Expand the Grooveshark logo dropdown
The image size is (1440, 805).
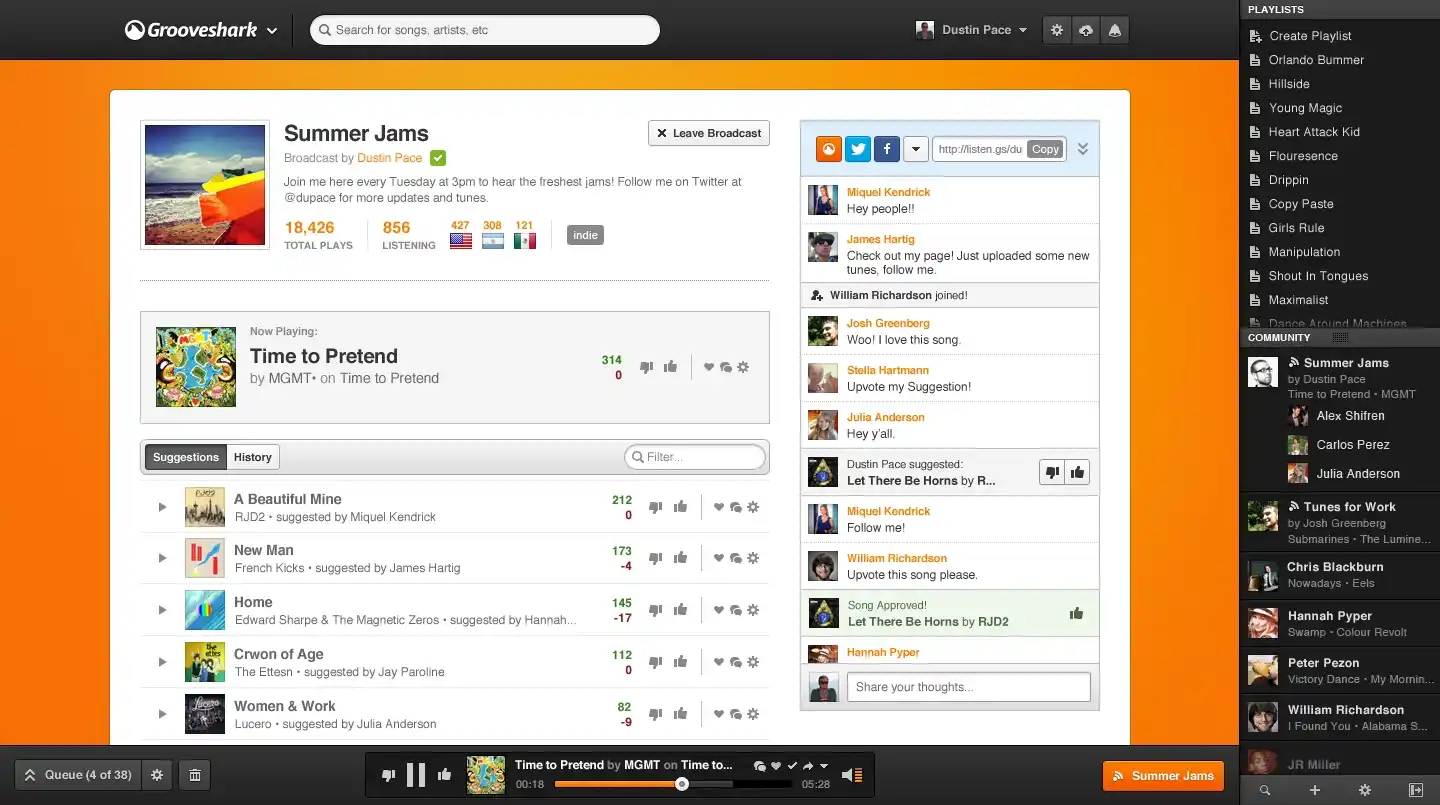coord(271,30)
